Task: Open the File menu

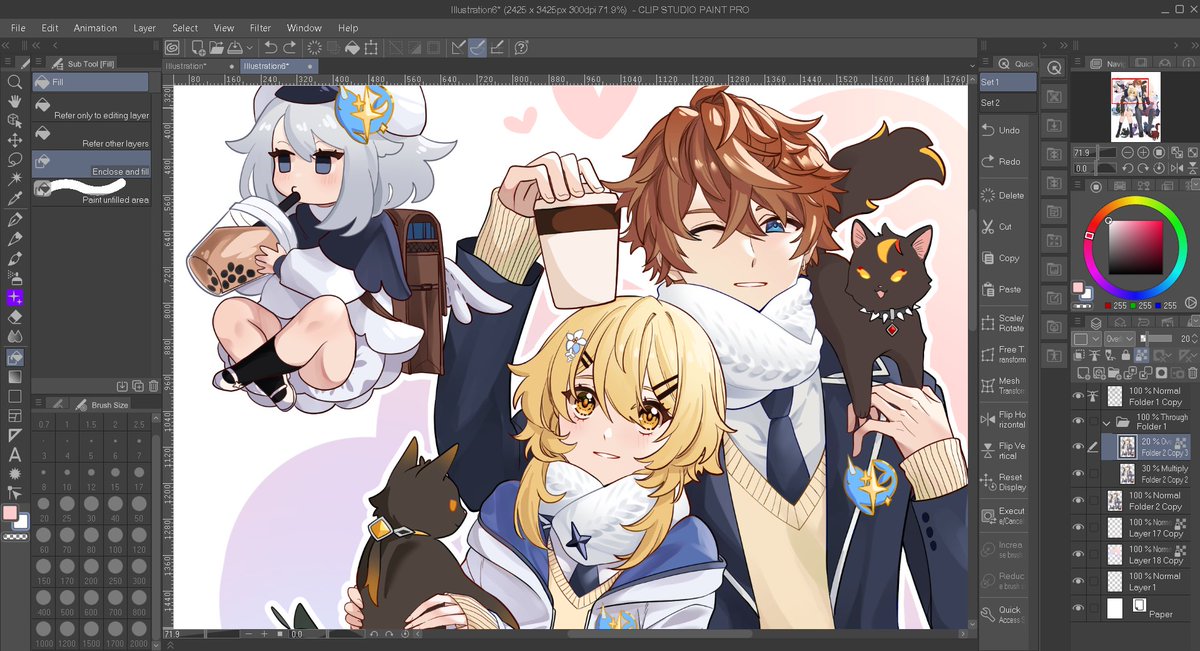Action: point(18,28)
